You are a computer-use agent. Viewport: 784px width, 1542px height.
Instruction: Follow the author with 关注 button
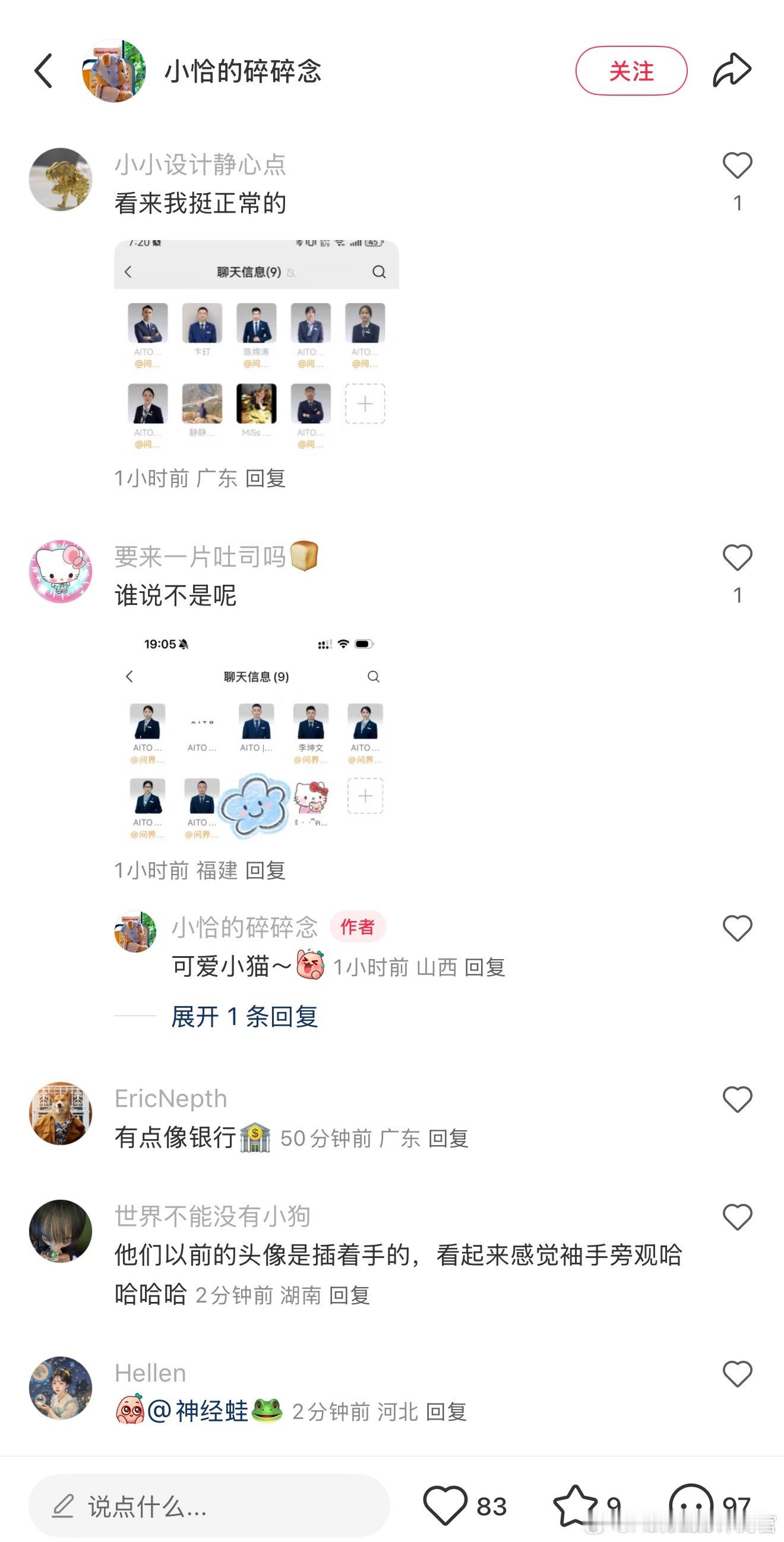(631, 71)
